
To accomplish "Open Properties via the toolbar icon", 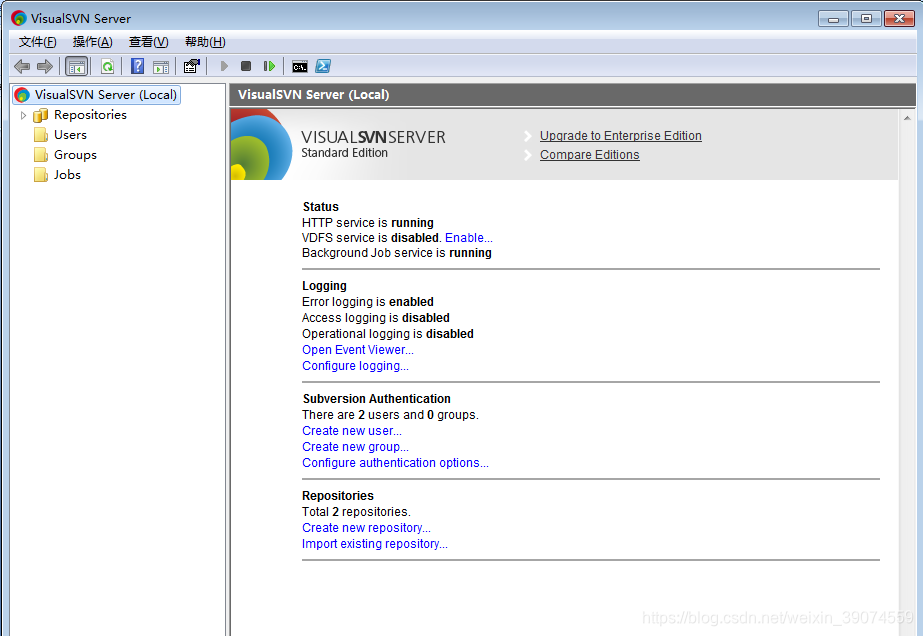I will click(x=192, y=66).
